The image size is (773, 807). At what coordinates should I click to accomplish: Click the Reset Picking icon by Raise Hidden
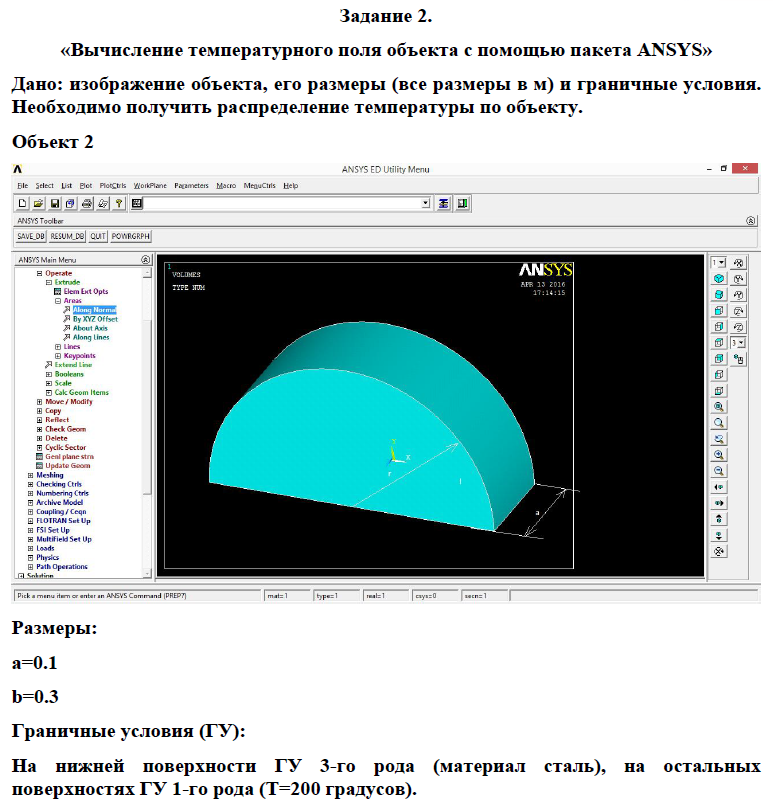click(x=463, y=203)
